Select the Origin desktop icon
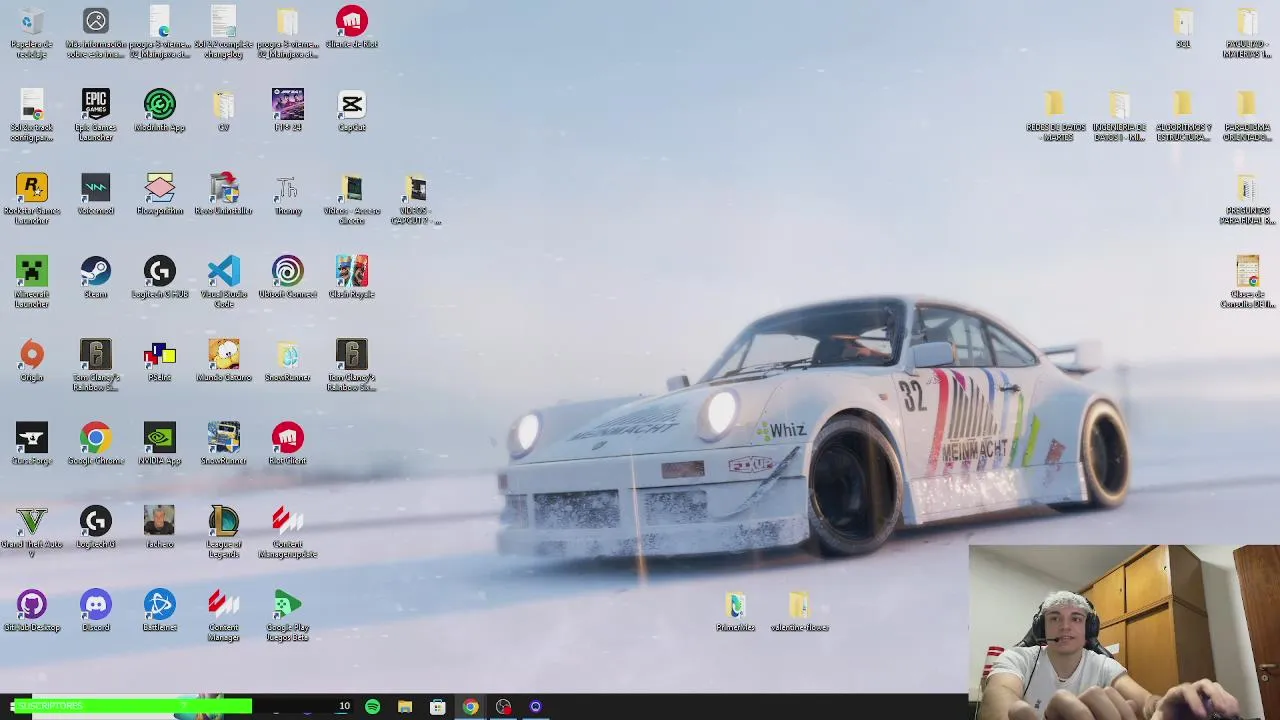 (x=31, y=361)
